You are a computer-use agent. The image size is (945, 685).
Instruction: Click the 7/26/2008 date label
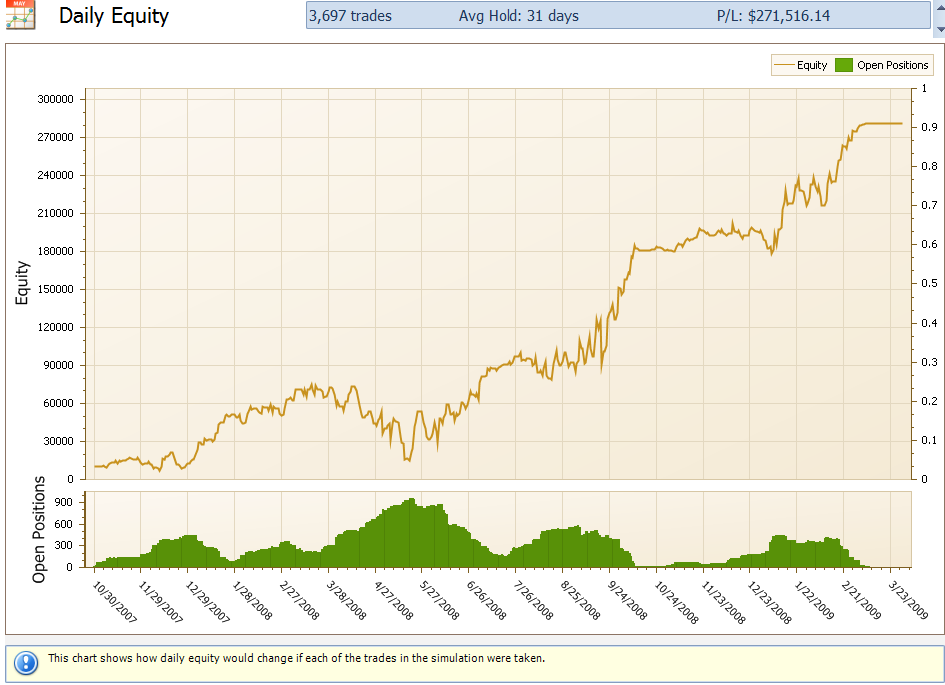tap(534, 601)
